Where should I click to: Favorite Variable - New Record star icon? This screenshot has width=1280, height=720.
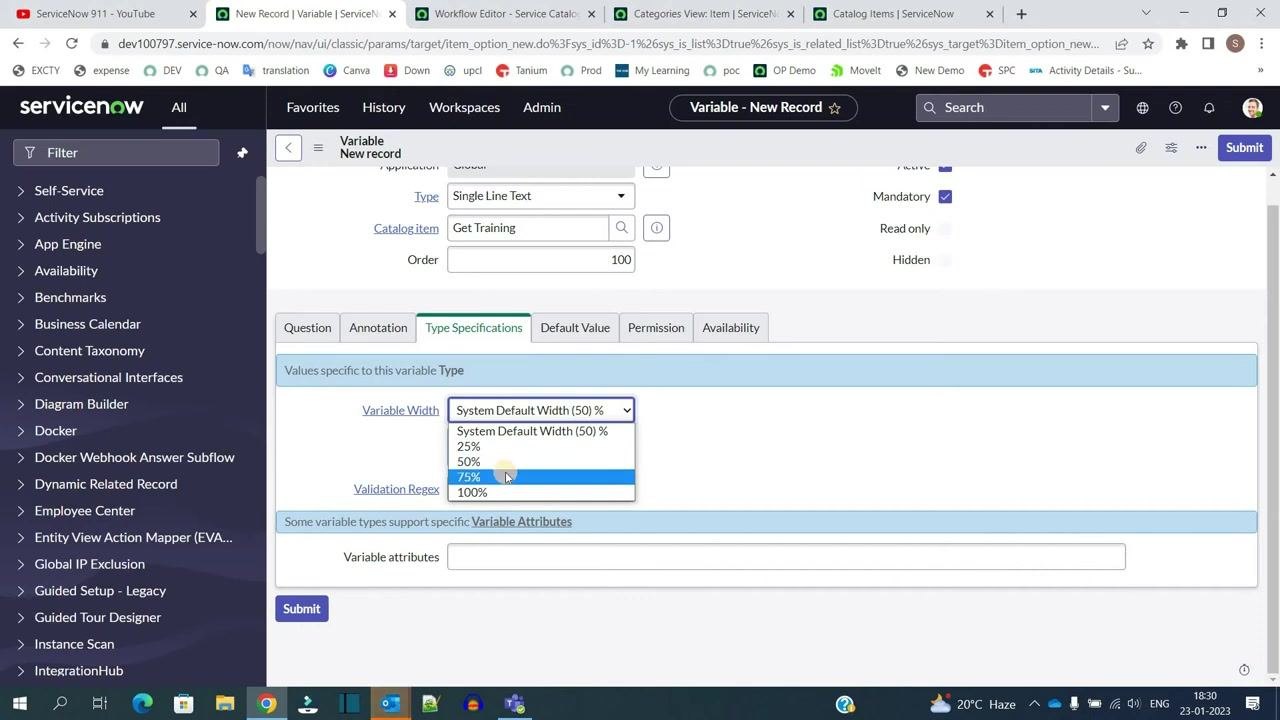tap(835, 108)
